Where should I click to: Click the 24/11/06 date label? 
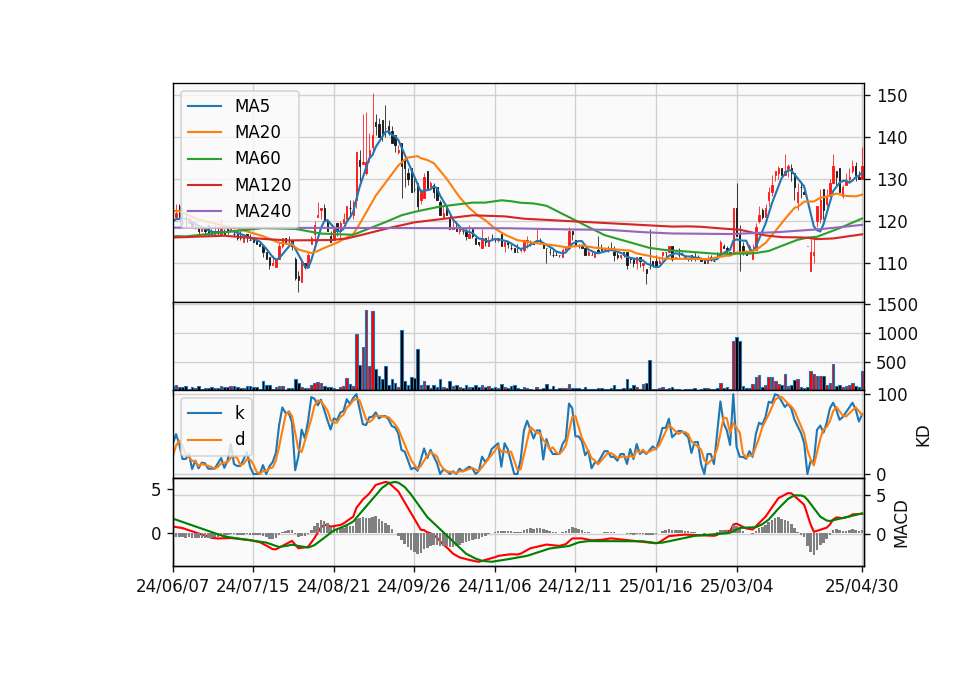[495, 586]
